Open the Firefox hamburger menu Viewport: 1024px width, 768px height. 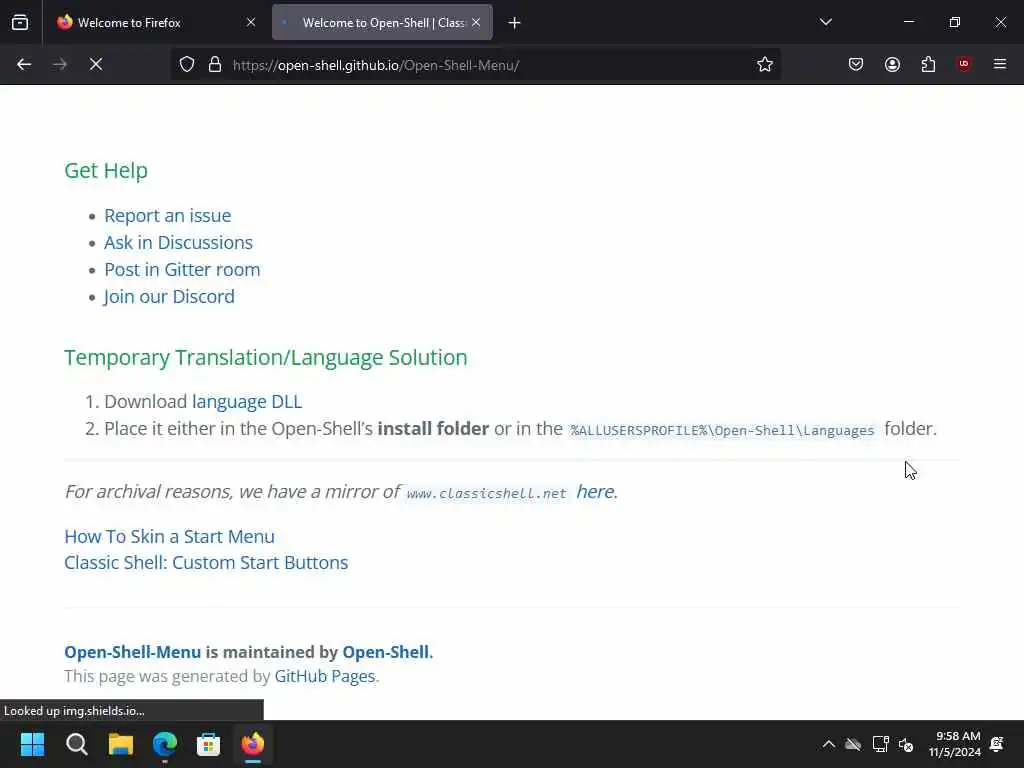pyautogui.click(x=1000, y=64)
